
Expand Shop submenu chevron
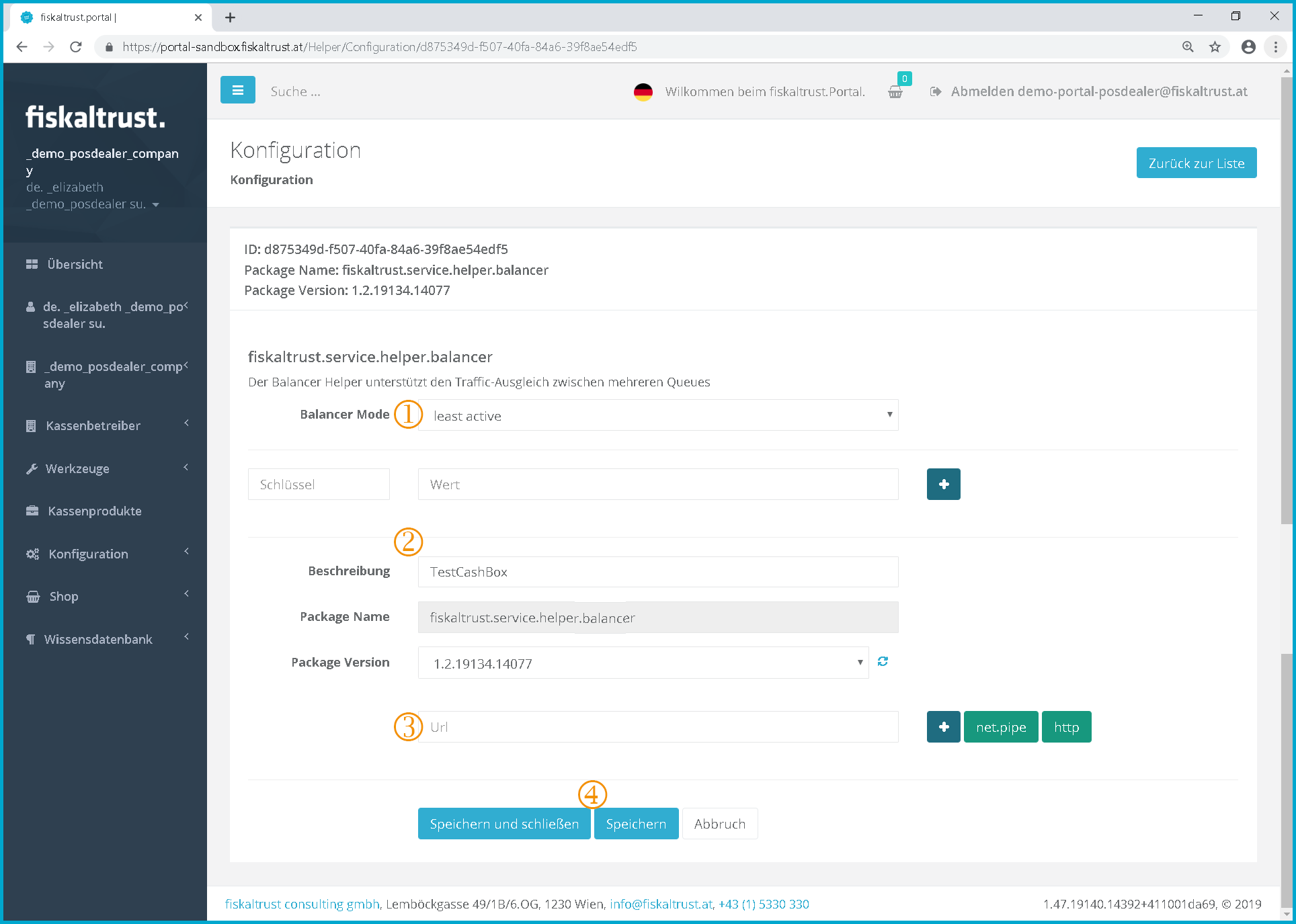pos(186,593)
